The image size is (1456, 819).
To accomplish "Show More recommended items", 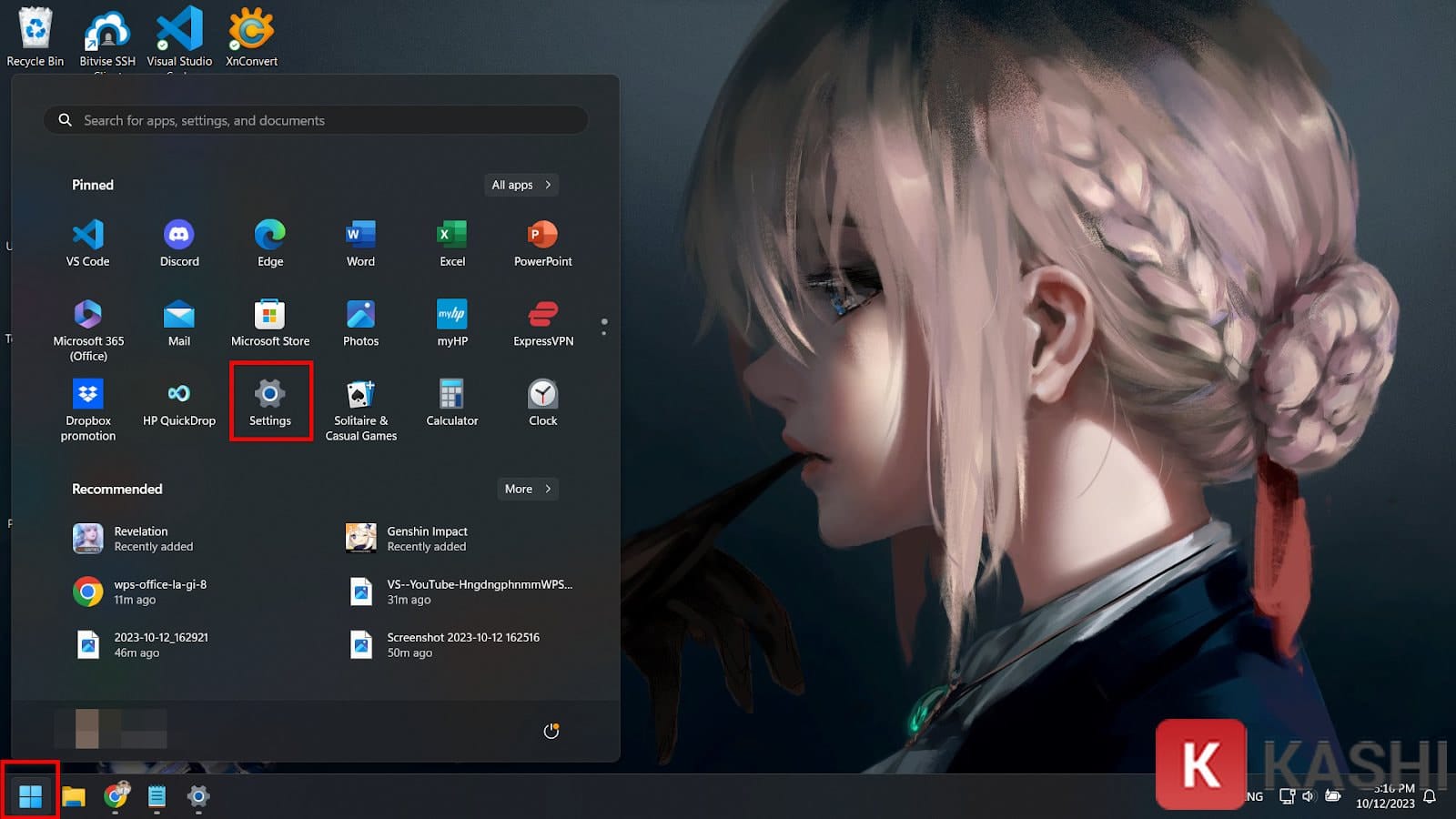I will [527, 489].
